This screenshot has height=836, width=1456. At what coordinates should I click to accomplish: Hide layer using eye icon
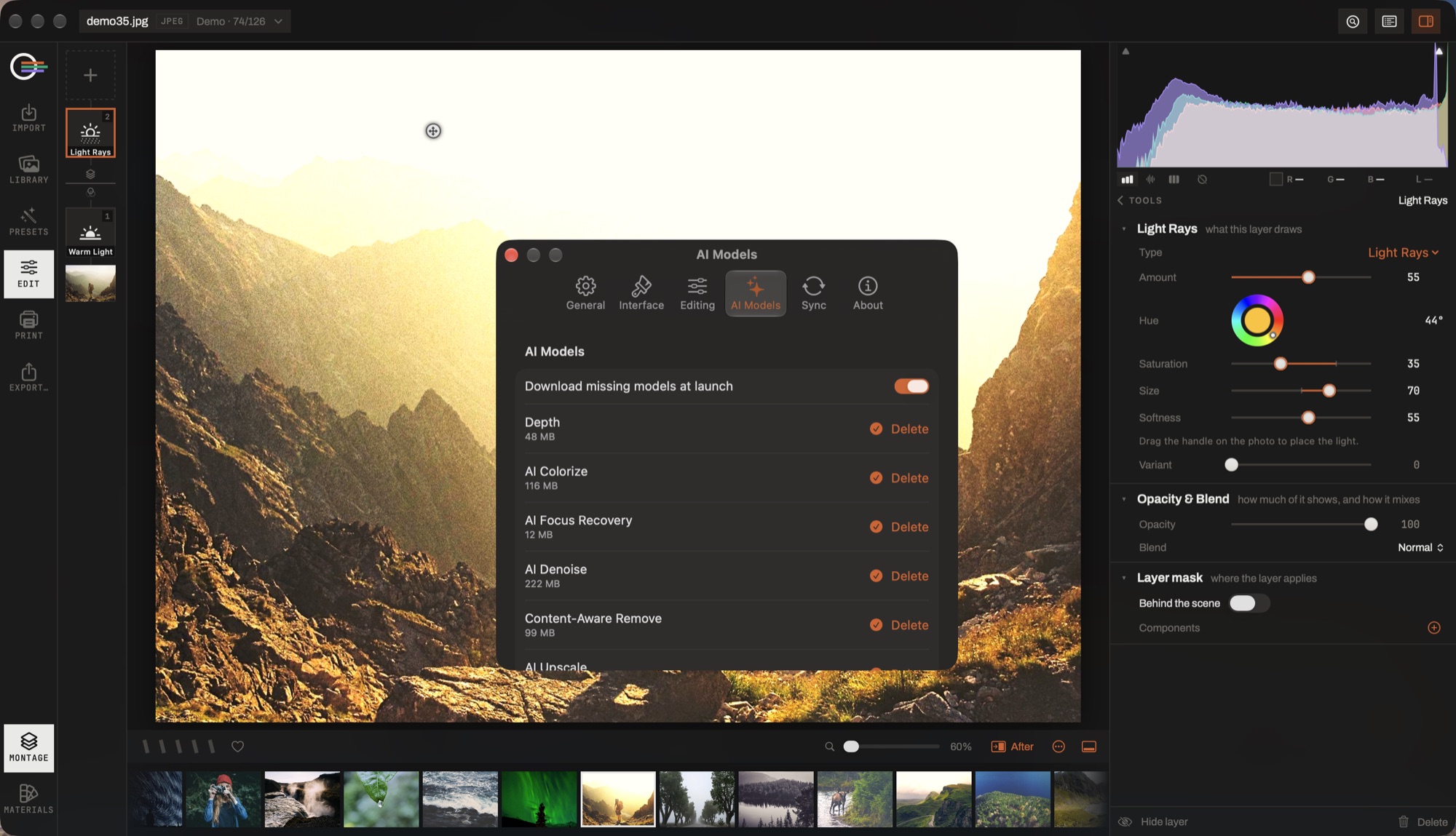click(1125, 821)
